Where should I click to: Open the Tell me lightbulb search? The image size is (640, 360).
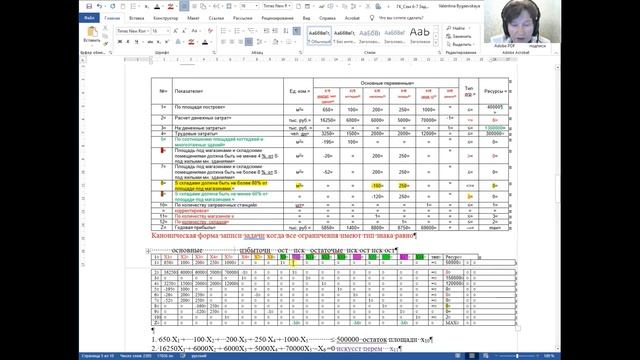[x=371, y=18]
